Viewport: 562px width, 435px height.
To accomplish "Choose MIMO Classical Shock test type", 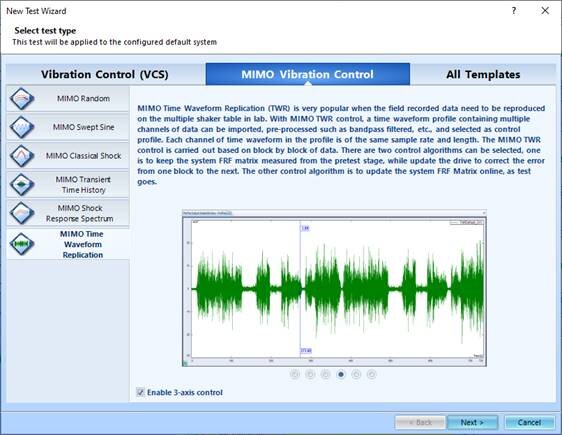I will point(67,156).
